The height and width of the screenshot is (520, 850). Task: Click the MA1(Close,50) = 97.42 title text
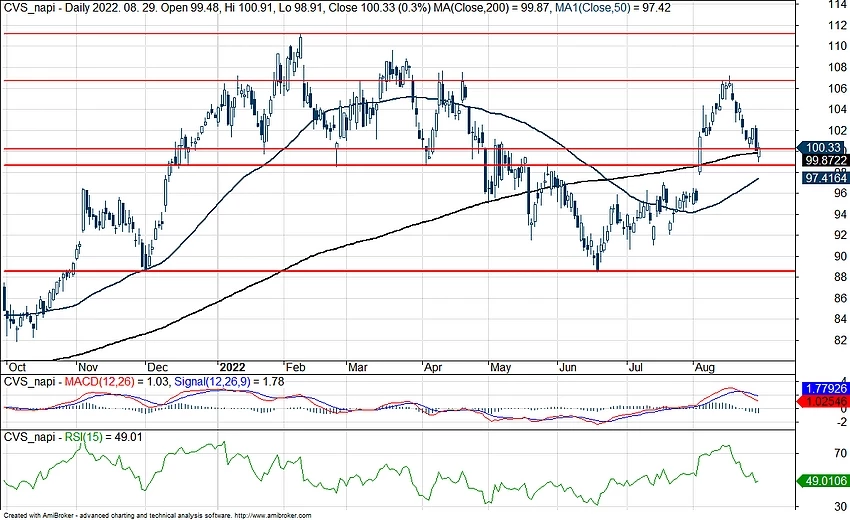[613, 8]
